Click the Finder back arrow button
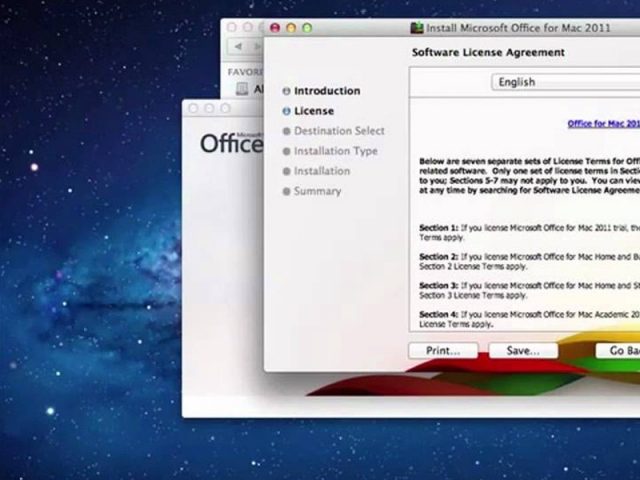 click(239, 47)
